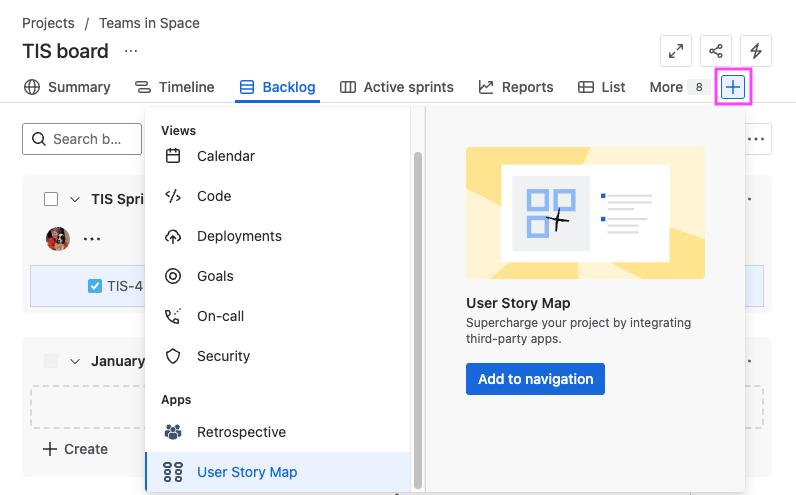Screen dimensions: 796x495
Task: Click the share icon button
Action: pyautogui.click(x=716, y=51)
